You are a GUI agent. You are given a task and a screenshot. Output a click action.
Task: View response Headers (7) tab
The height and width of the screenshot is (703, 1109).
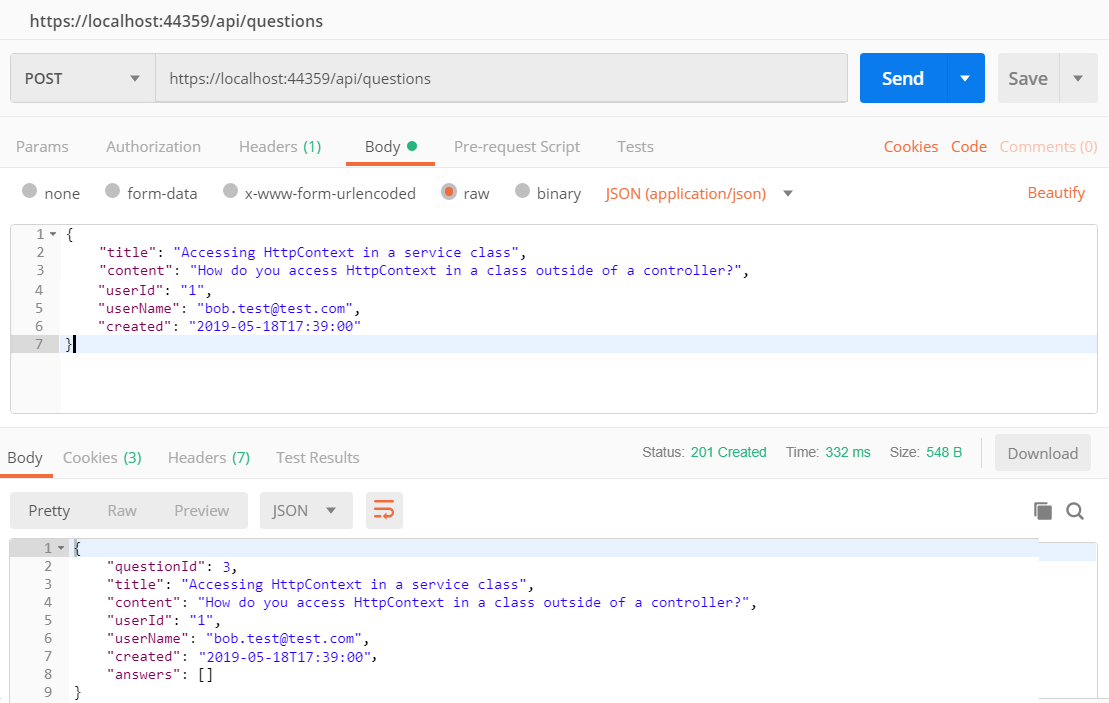(208, 458)
